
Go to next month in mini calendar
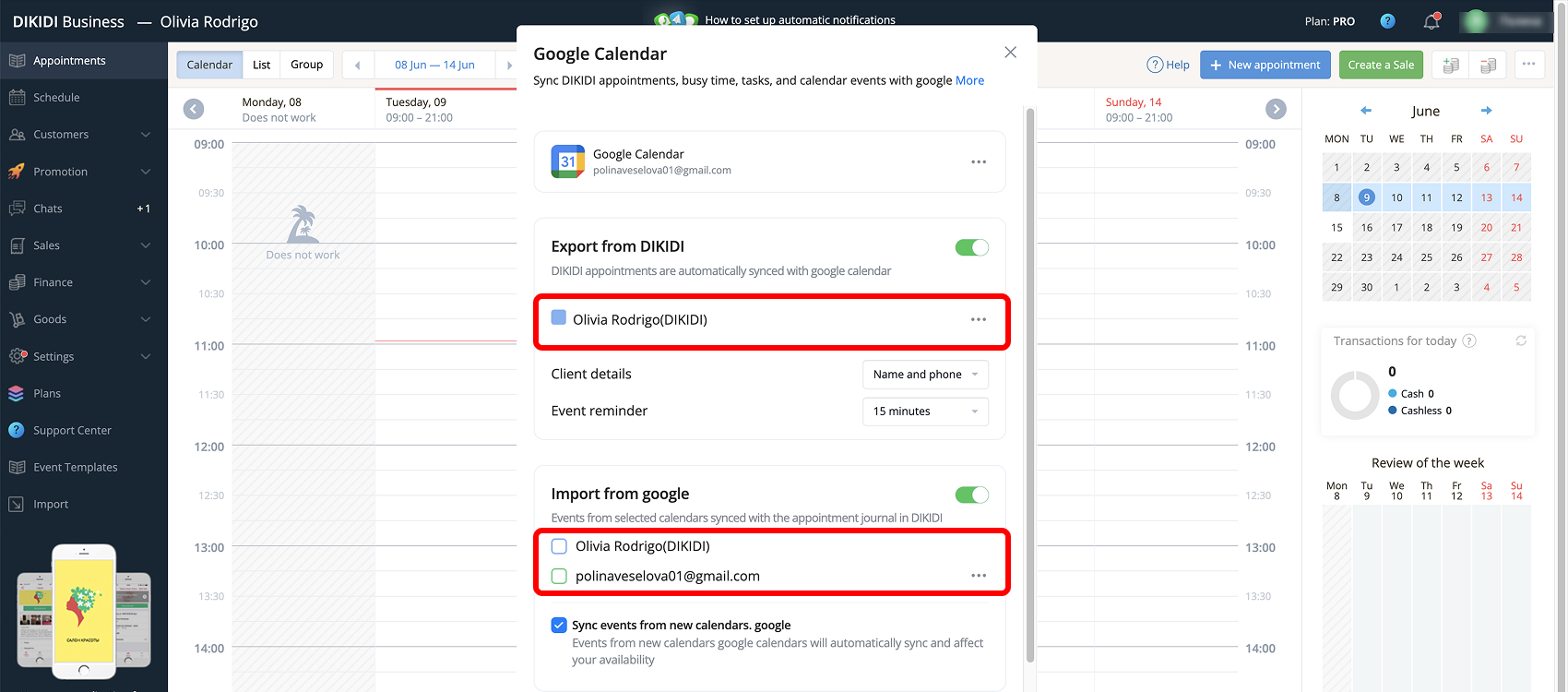(x=1486, y=111)
